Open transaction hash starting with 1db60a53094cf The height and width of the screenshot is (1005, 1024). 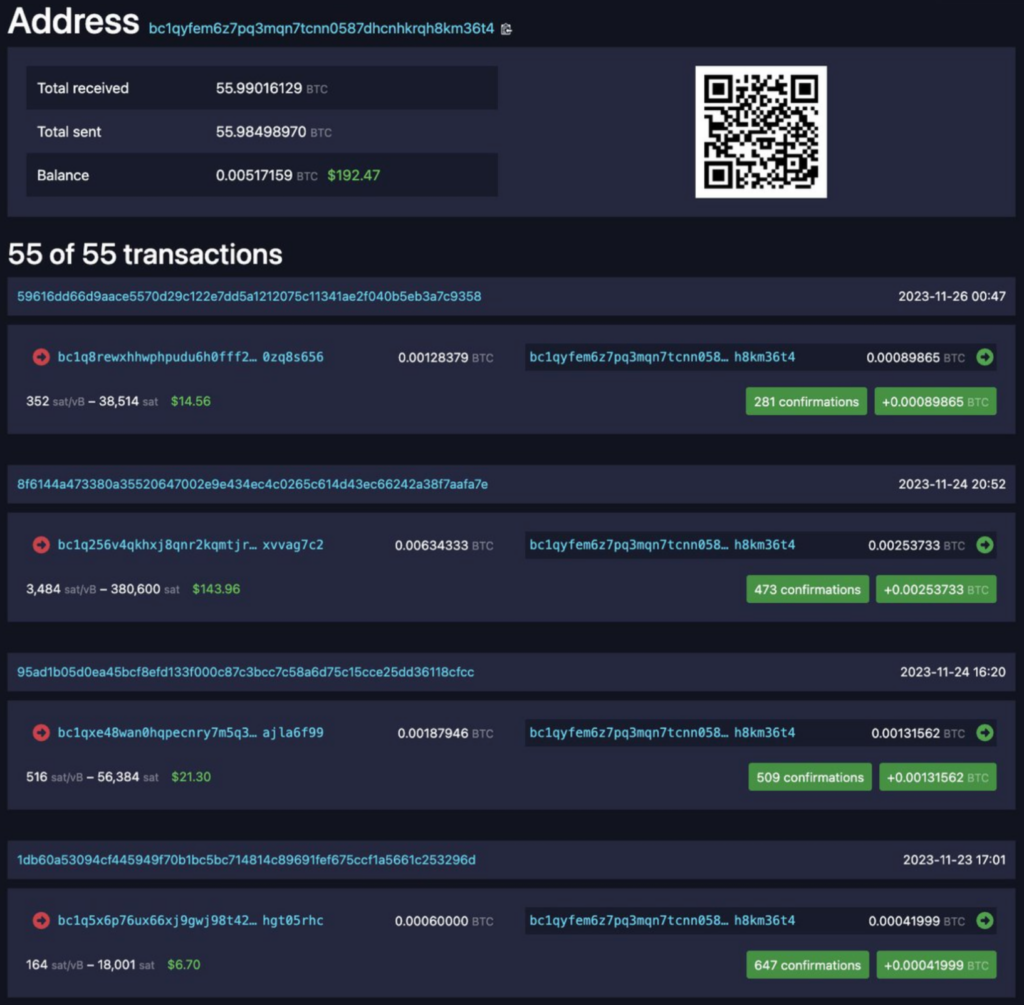point(246,860)
